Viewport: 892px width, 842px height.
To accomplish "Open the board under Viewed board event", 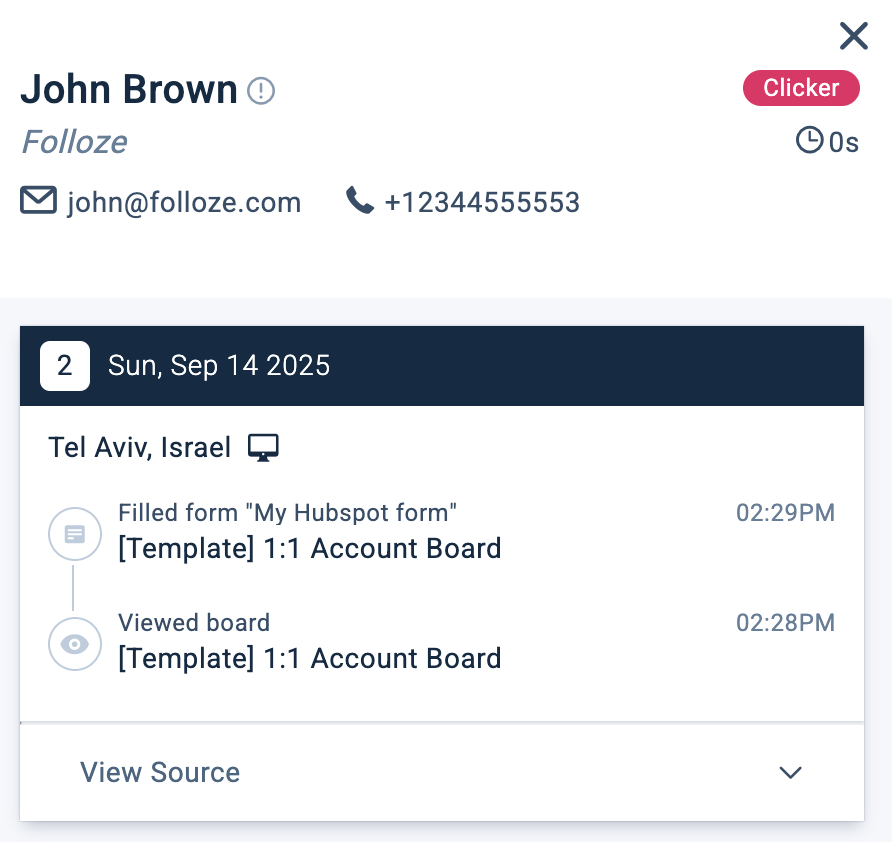I will pyautogui.click(x=309, y=658).
